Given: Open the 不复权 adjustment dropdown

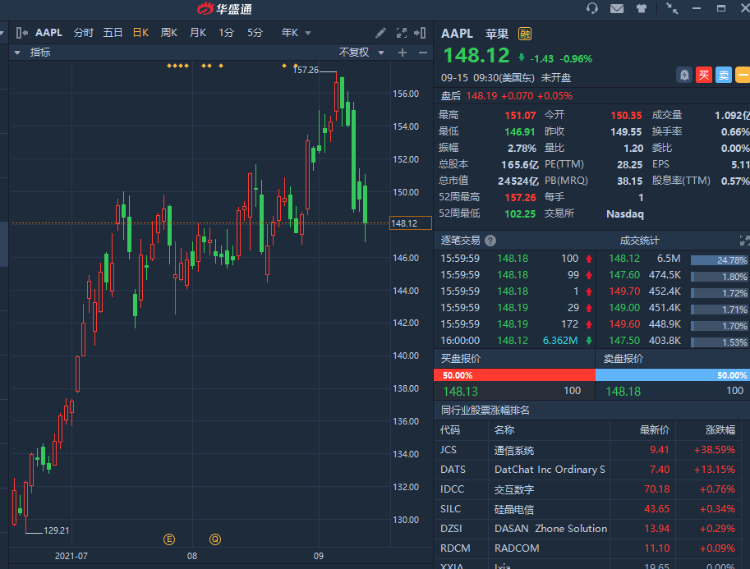Looking at the screenshot, I should (361, 53).
